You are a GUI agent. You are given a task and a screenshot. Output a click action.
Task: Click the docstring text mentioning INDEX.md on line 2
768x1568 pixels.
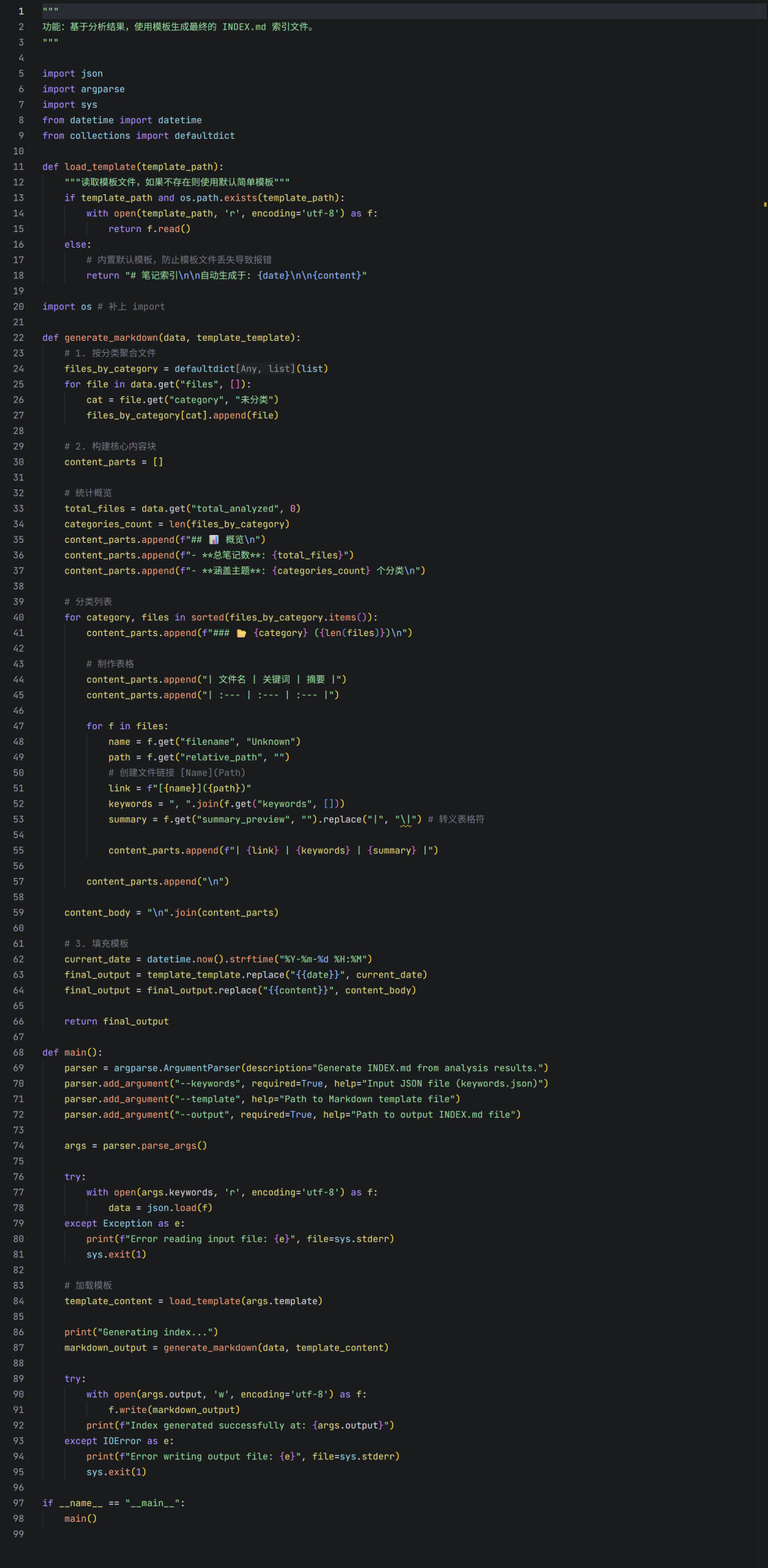tap(178, 27)
